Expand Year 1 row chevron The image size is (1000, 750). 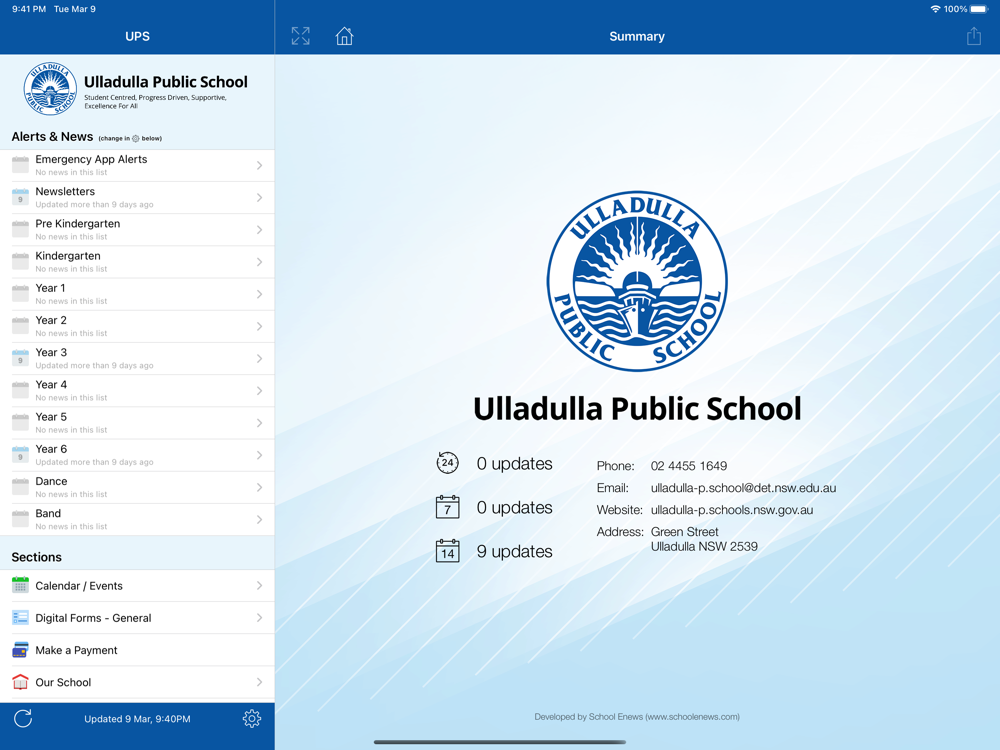point(260,294)
